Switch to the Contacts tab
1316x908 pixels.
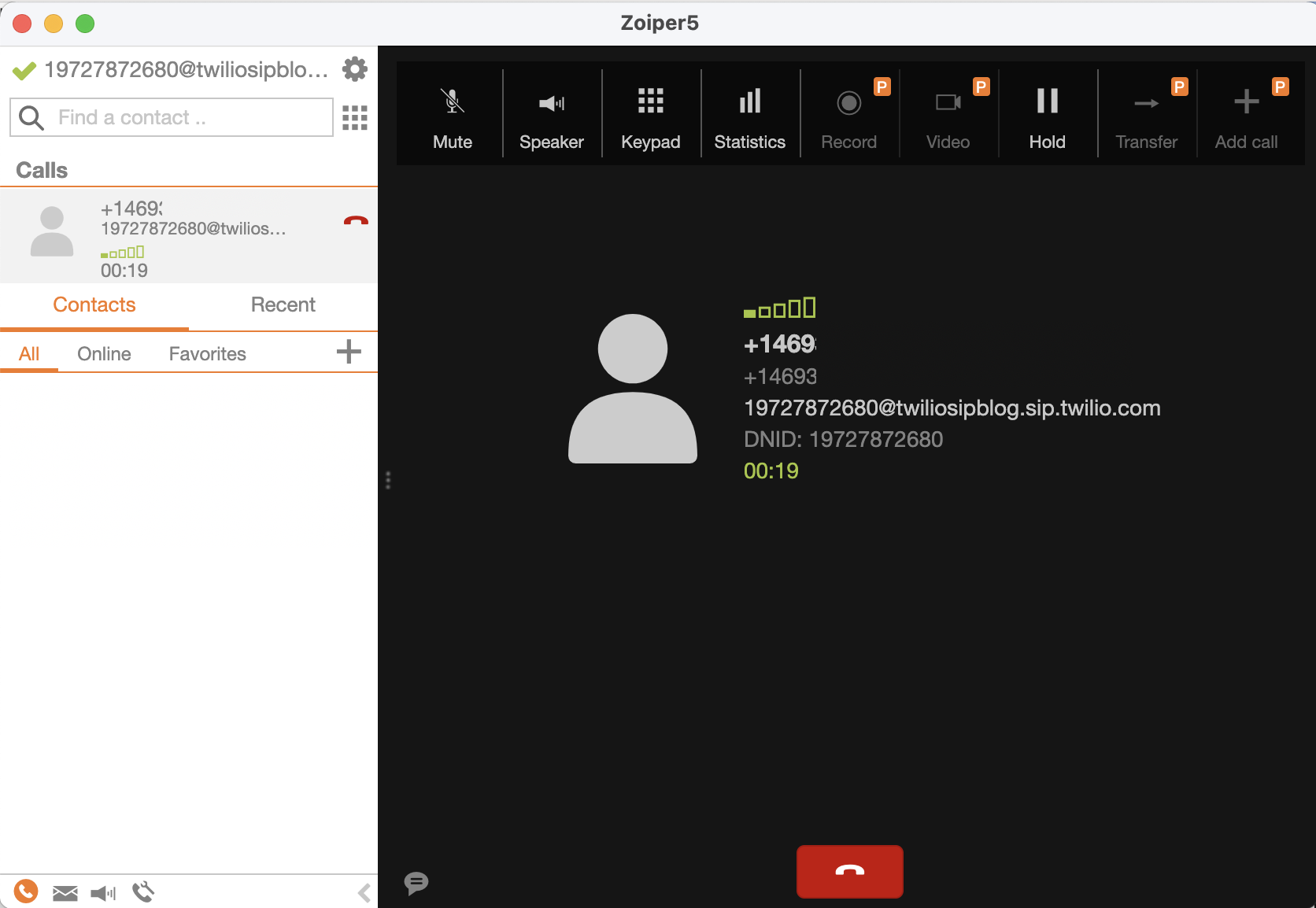pyautogui.click(x=94, y=305)
